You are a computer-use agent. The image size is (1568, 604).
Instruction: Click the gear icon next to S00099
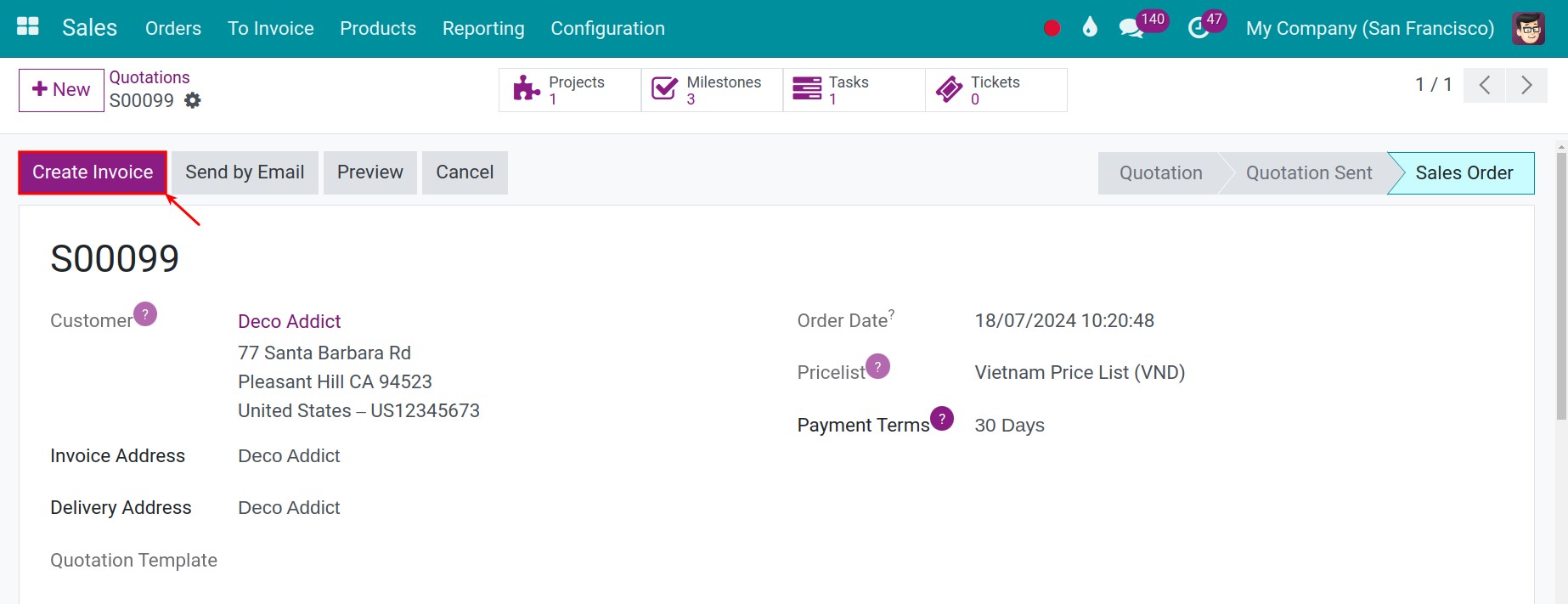click(193, 100)
